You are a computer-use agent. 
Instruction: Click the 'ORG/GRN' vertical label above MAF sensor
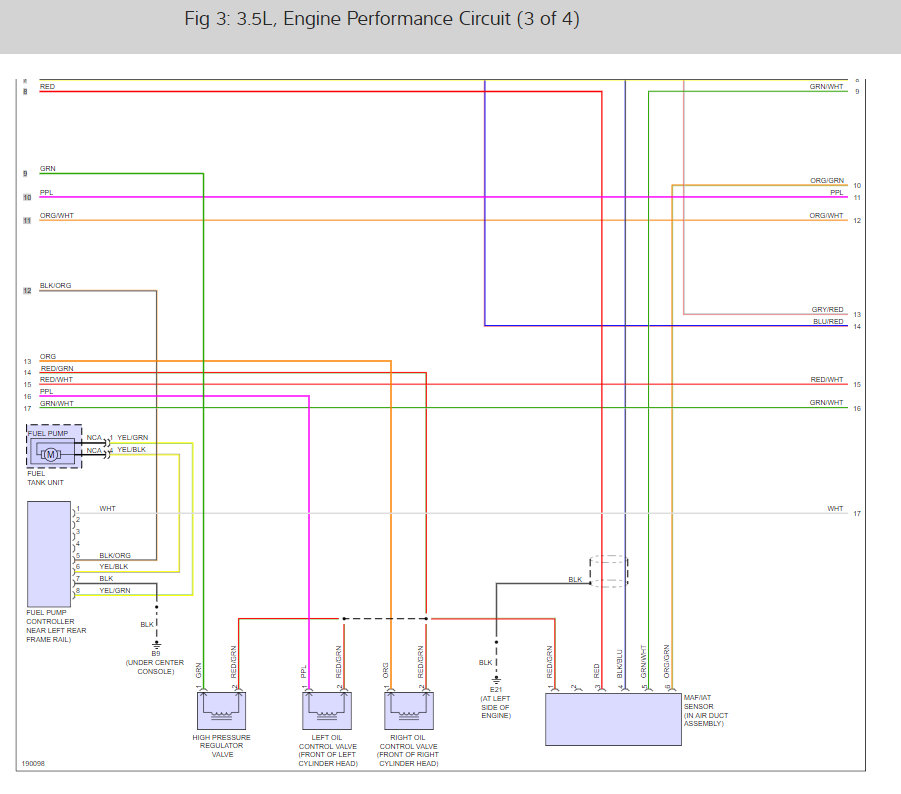[667, 661]
